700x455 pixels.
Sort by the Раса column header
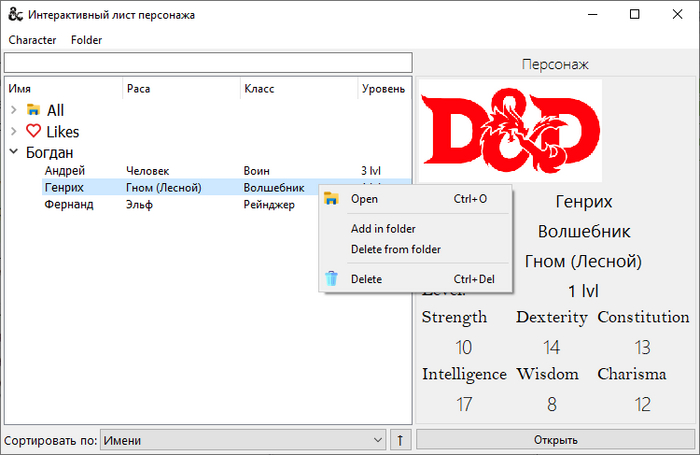(x=181, y=88)
